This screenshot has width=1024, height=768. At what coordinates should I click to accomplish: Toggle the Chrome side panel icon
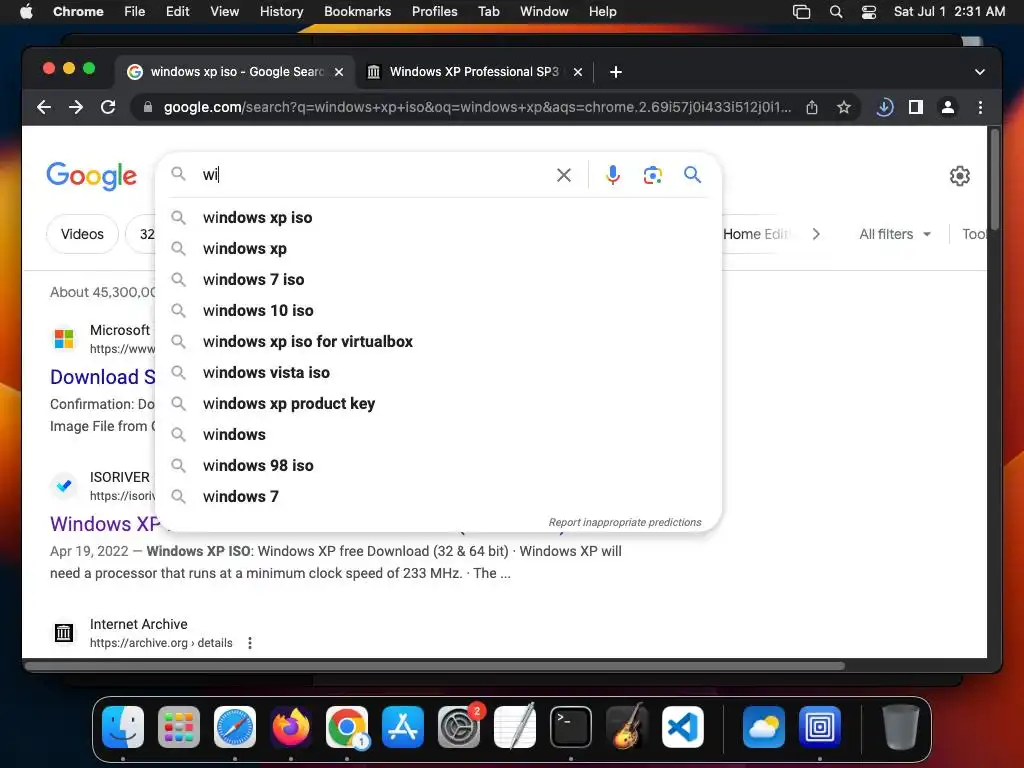[x=916, y=107]
